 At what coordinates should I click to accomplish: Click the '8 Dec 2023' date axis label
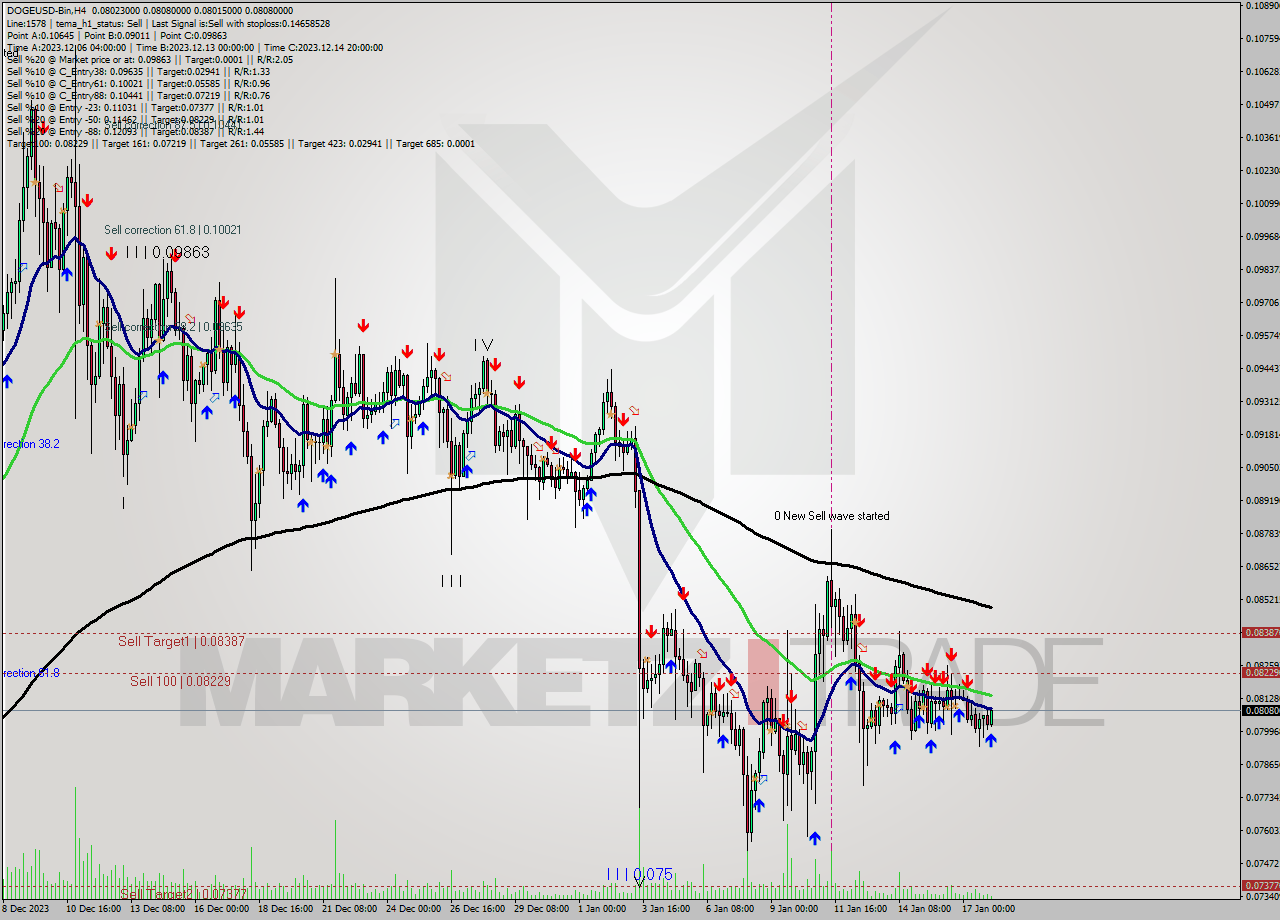pyautogui.click(x=26, y=909)
